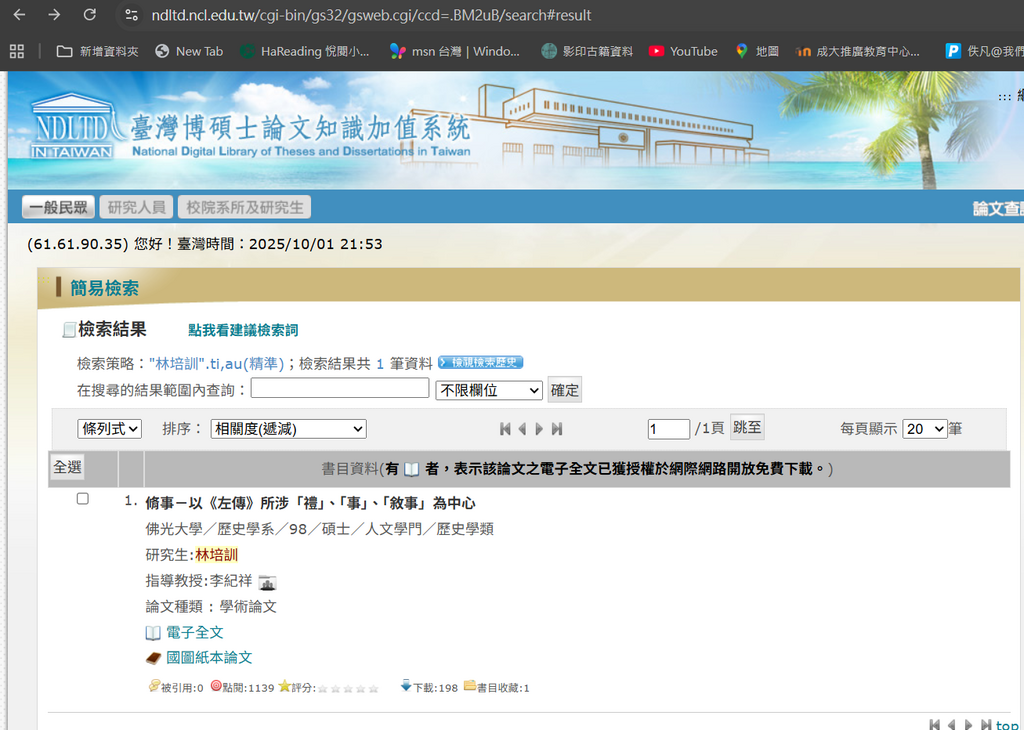Click 全選 to select all results
This screenshot has height=730, width=1024.
coord(68,467)
